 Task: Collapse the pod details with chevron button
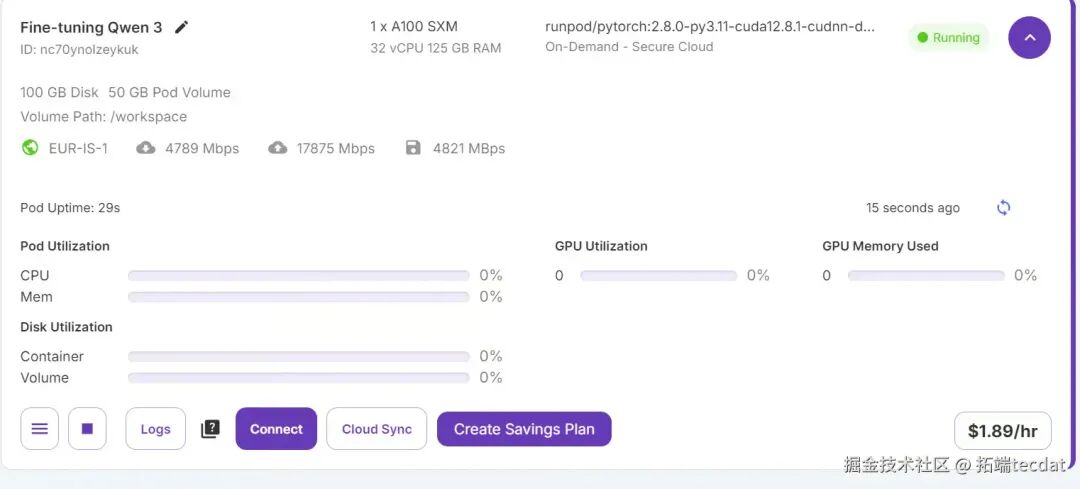[1029, 38]
